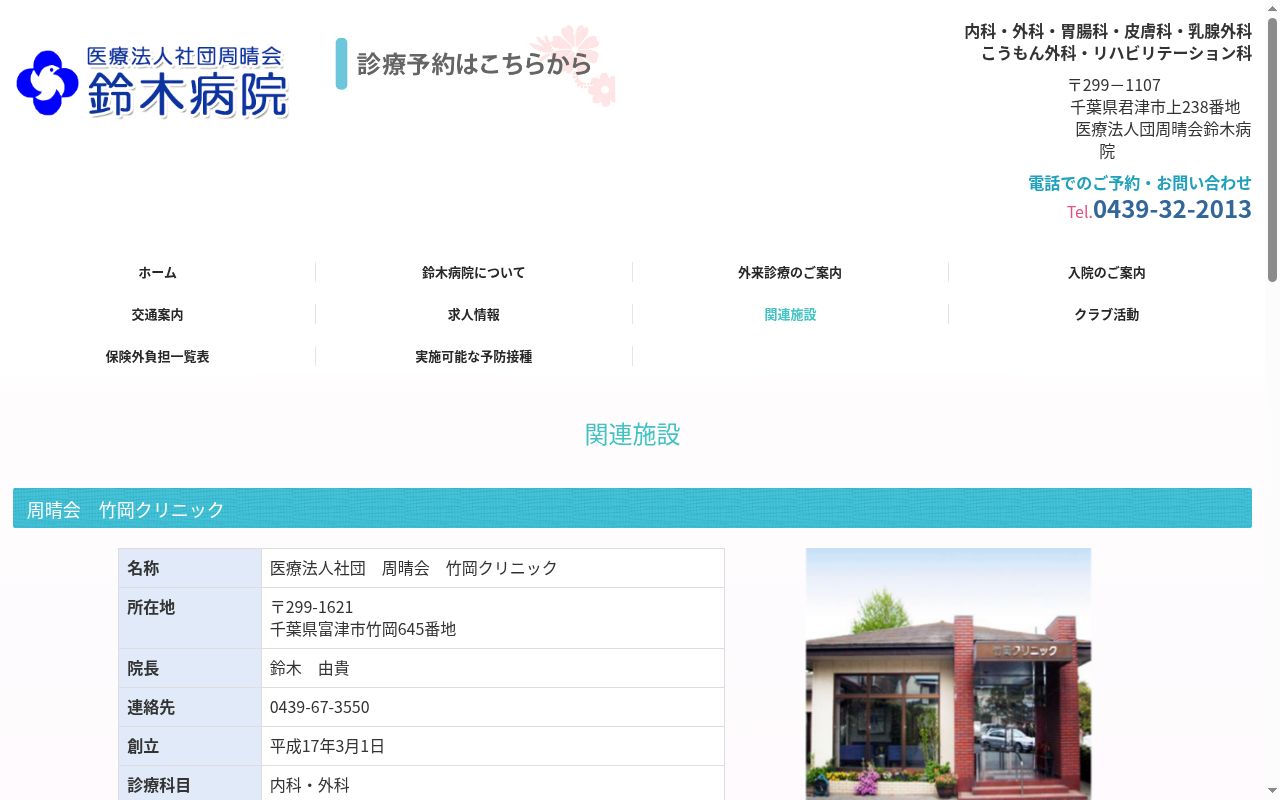Click the 竹岡クリニック building photo
The image size is (1280, 800).
point(948,674)
